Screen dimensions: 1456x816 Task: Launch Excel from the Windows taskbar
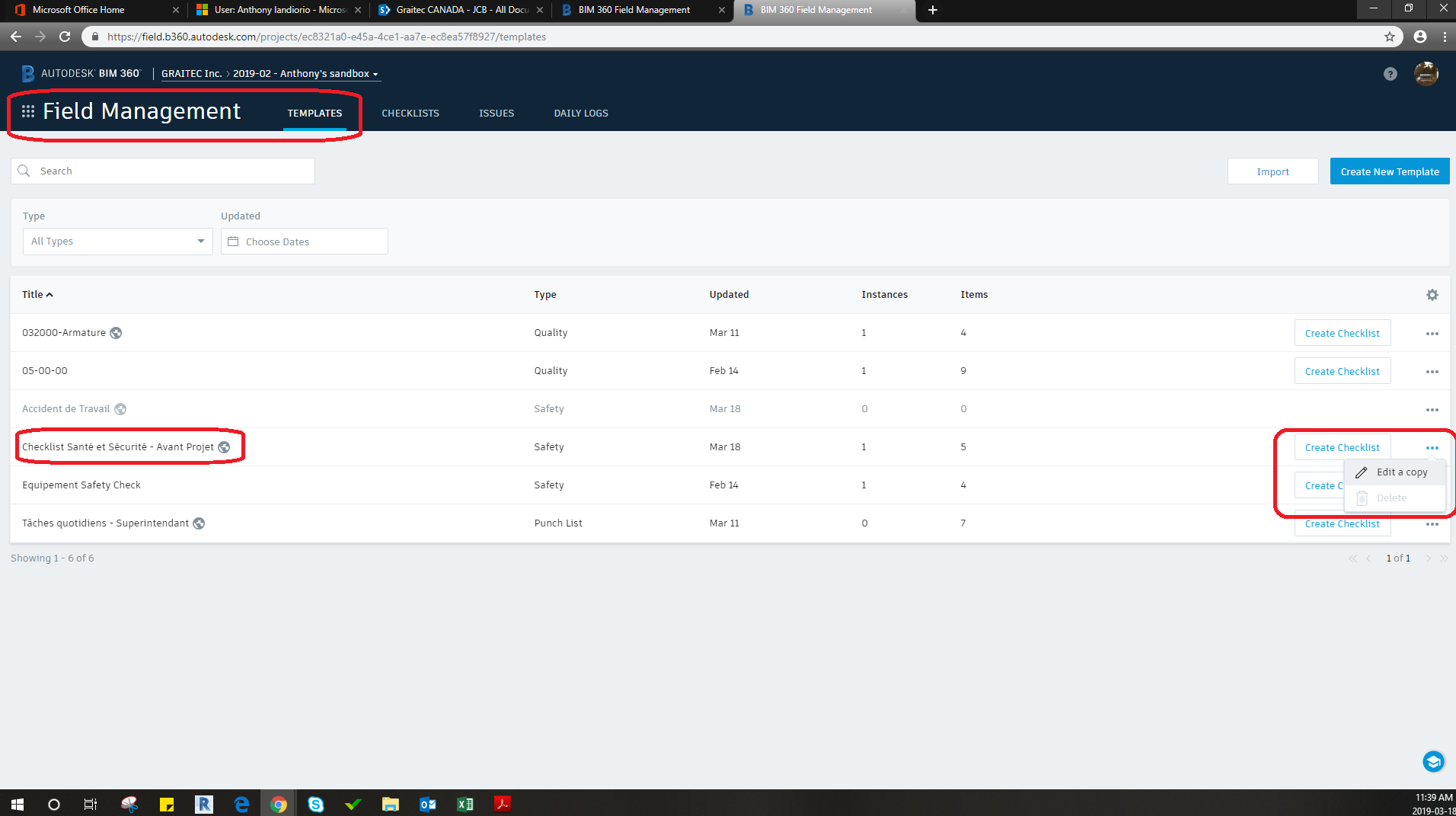pos(465,804)
